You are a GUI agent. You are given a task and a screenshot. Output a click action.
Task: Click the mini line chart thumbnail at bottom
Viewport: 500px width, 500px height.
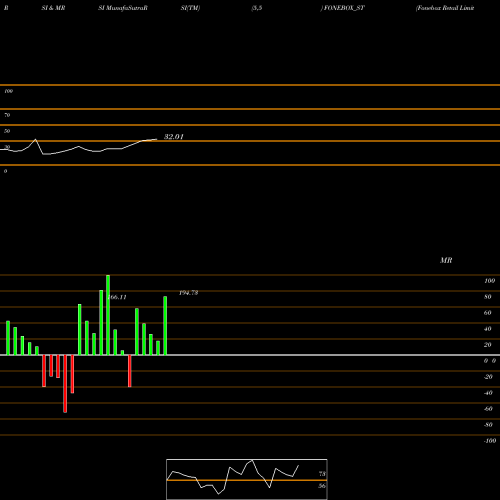(x=247, y=479)
